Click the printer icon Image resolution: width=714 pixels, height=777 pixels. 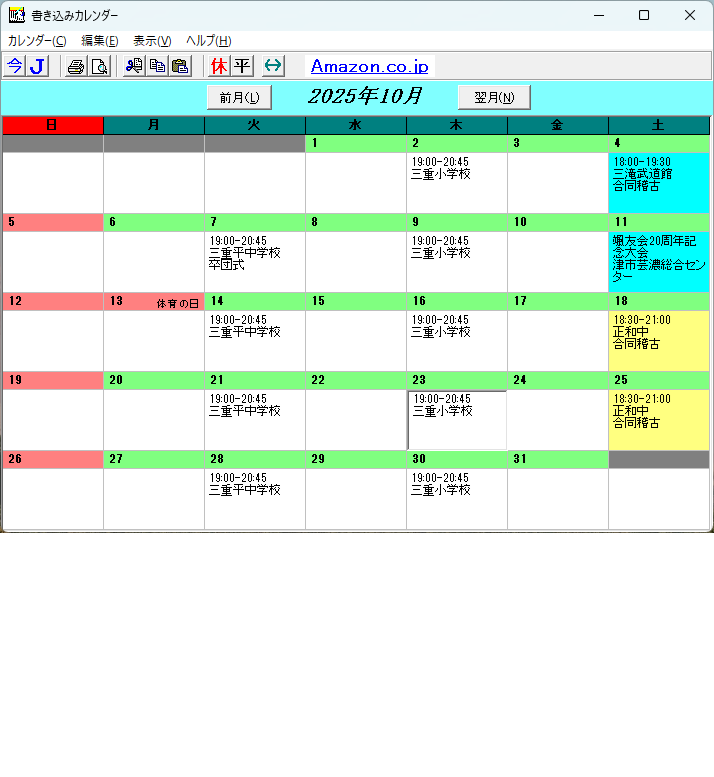click(75, 66)
